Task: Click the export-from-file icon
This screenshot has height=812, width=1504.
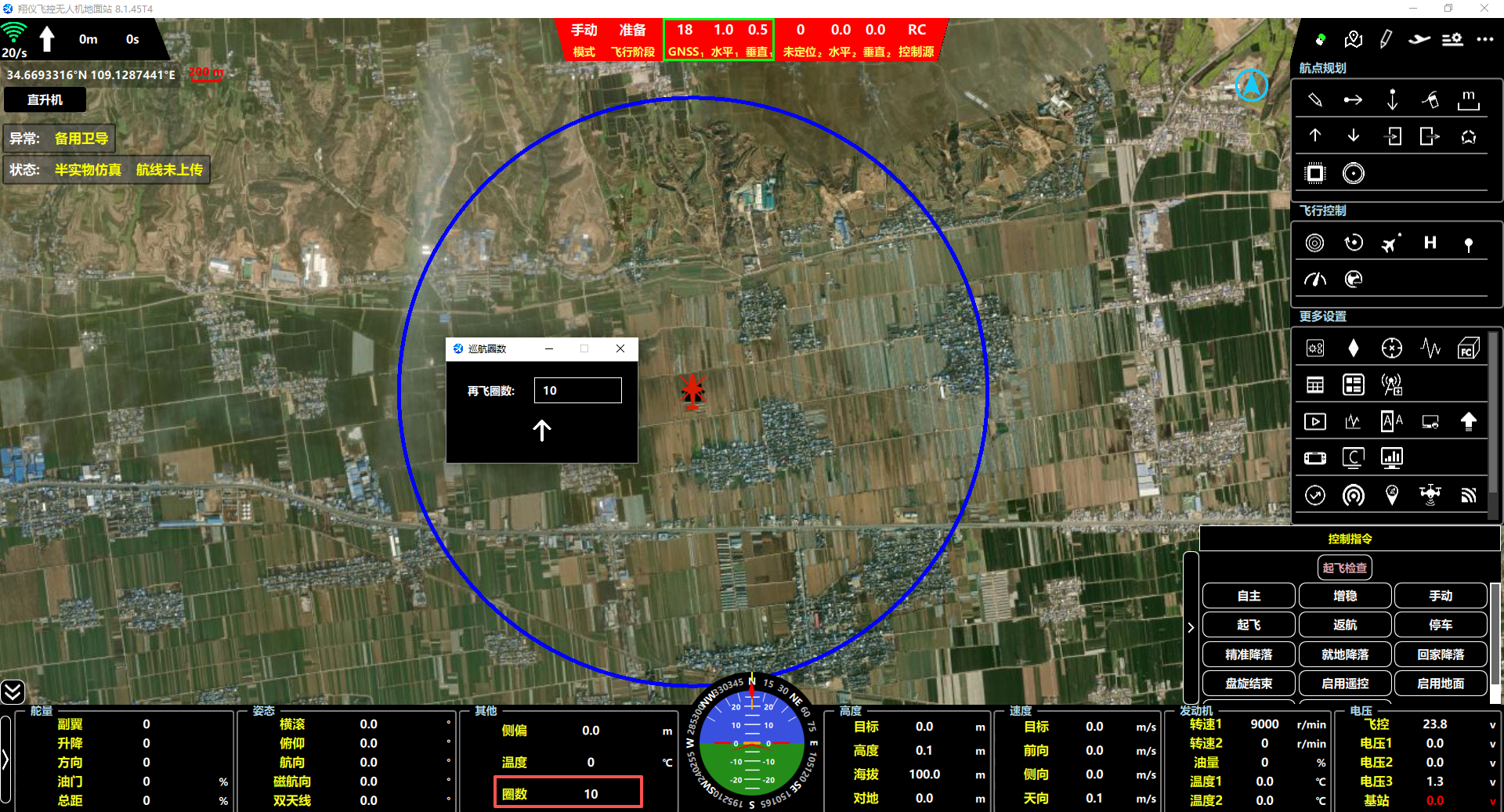Action: pyautogui.click(x=1430, y=136)
